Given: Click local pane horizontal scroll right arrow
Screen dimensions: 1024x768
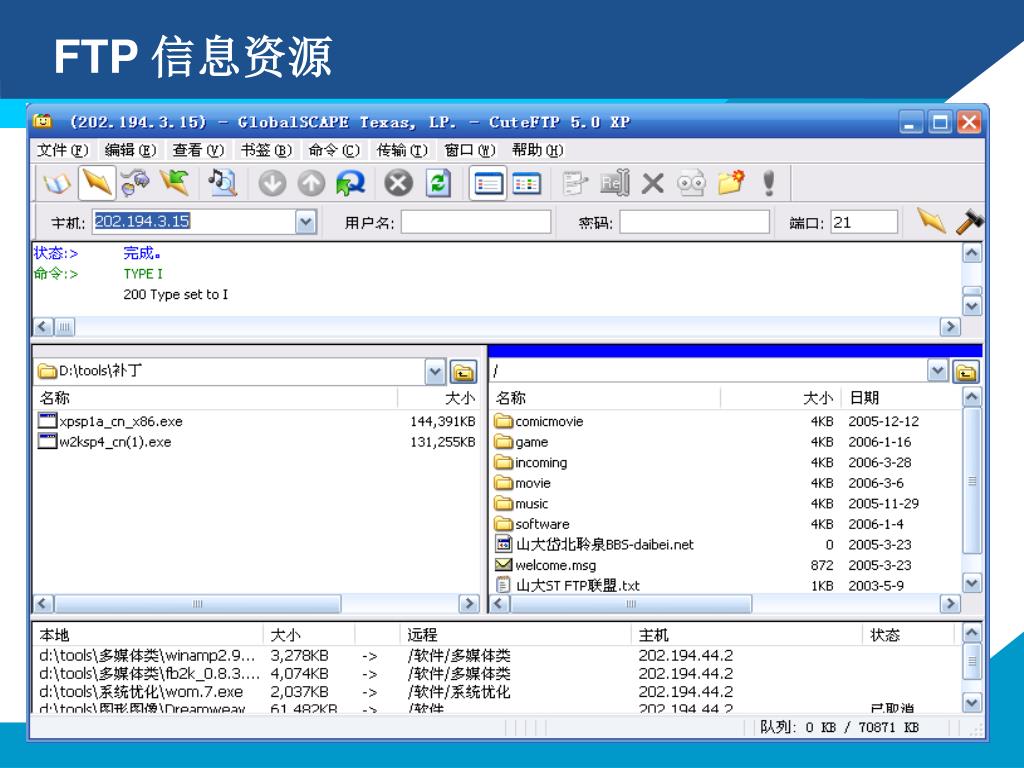Looking at the screenshot, I should click(x=469, y=604).
